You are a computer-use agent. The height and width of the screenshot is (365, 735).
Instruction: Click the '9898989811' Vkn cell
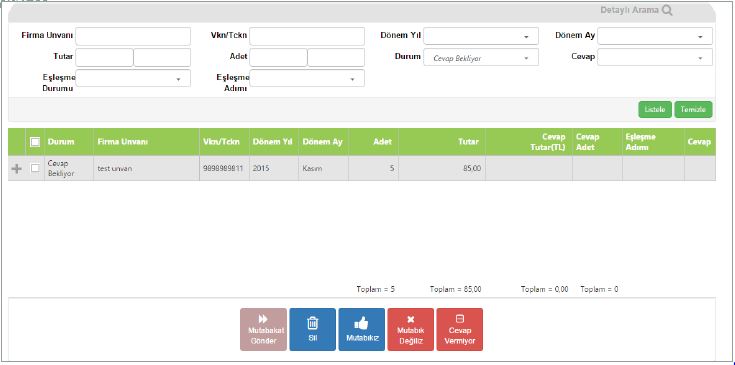pos(225,168)
